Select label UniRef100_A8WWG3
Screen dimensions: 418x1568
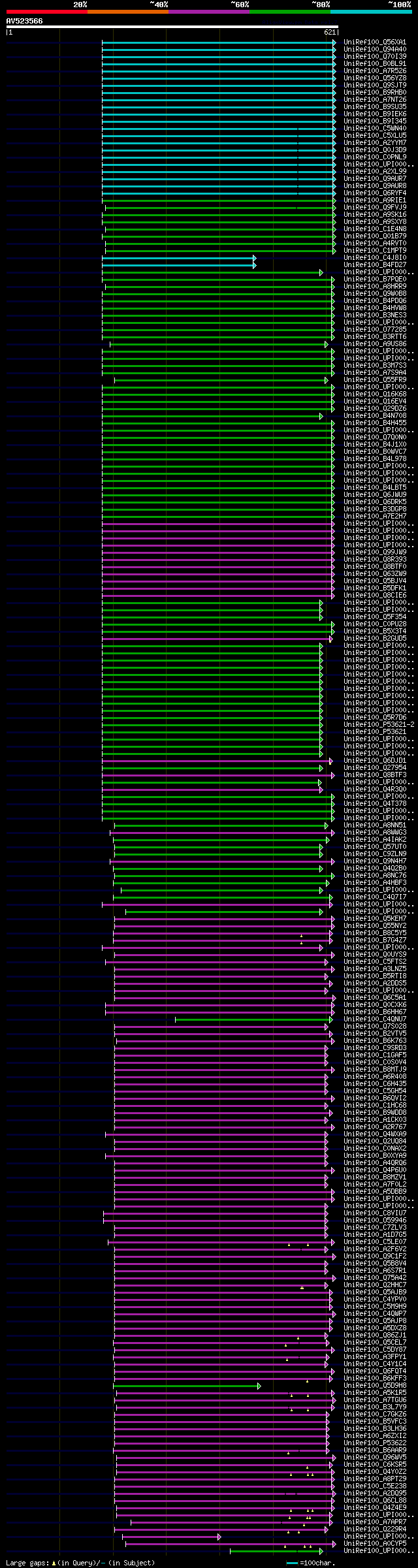click(x=375, y=832)
